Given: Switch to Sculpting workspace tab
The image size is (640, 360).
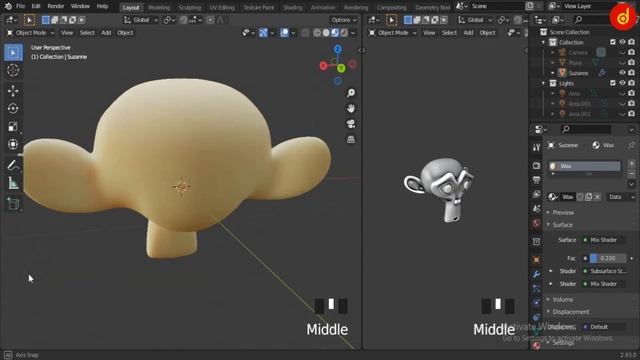Looking at the screenshot, I should [190, 8].
